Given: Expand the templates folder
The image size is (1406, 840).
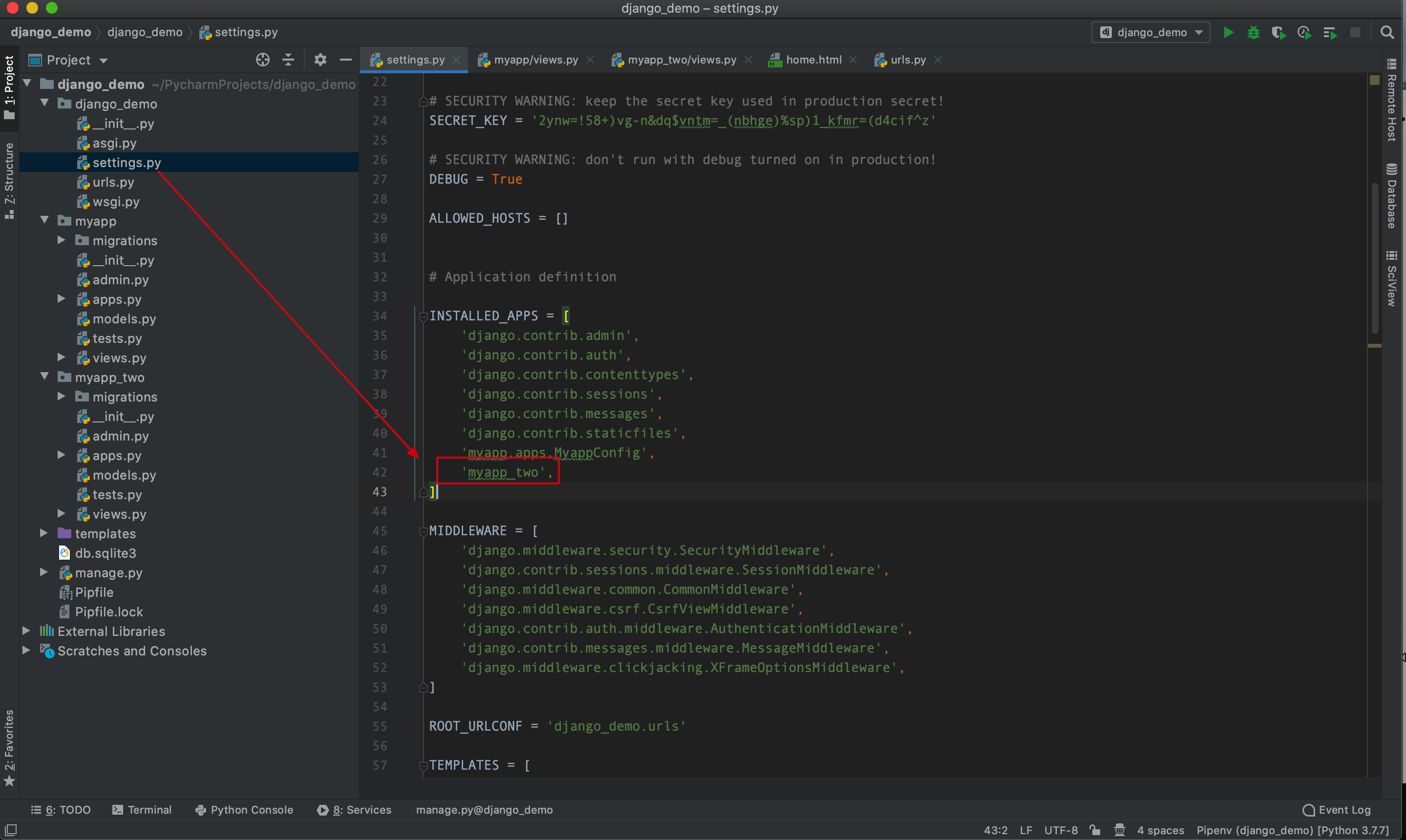Looking at the screenshot, I should pos(43,533).
